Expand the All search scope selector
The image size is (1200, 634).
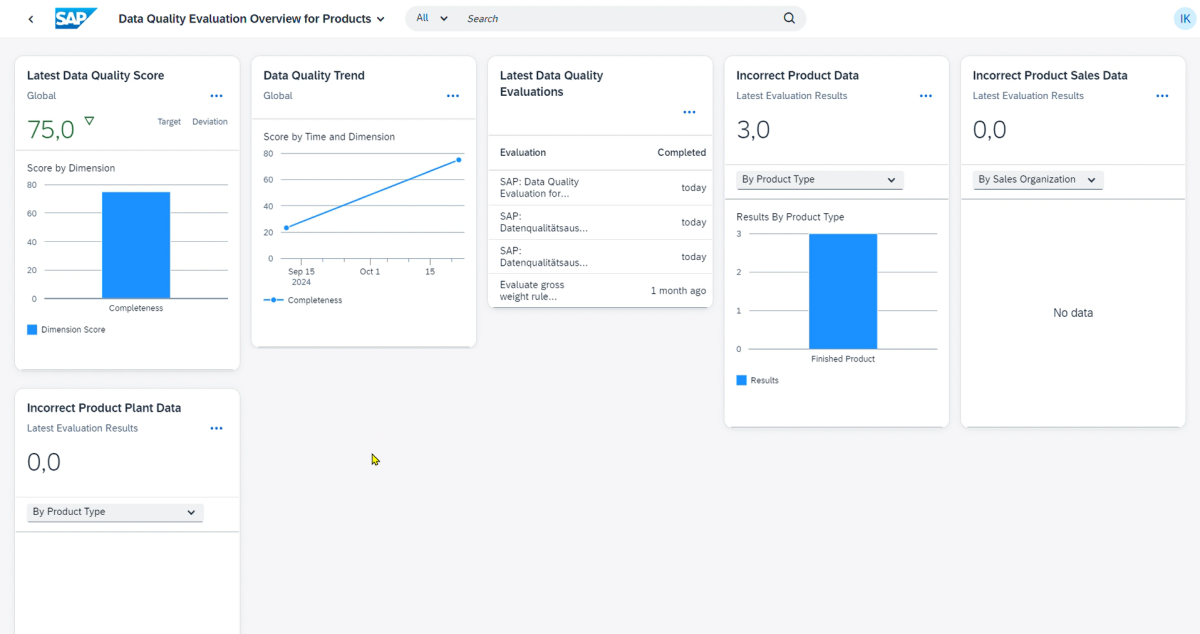[x=430, y=18]
